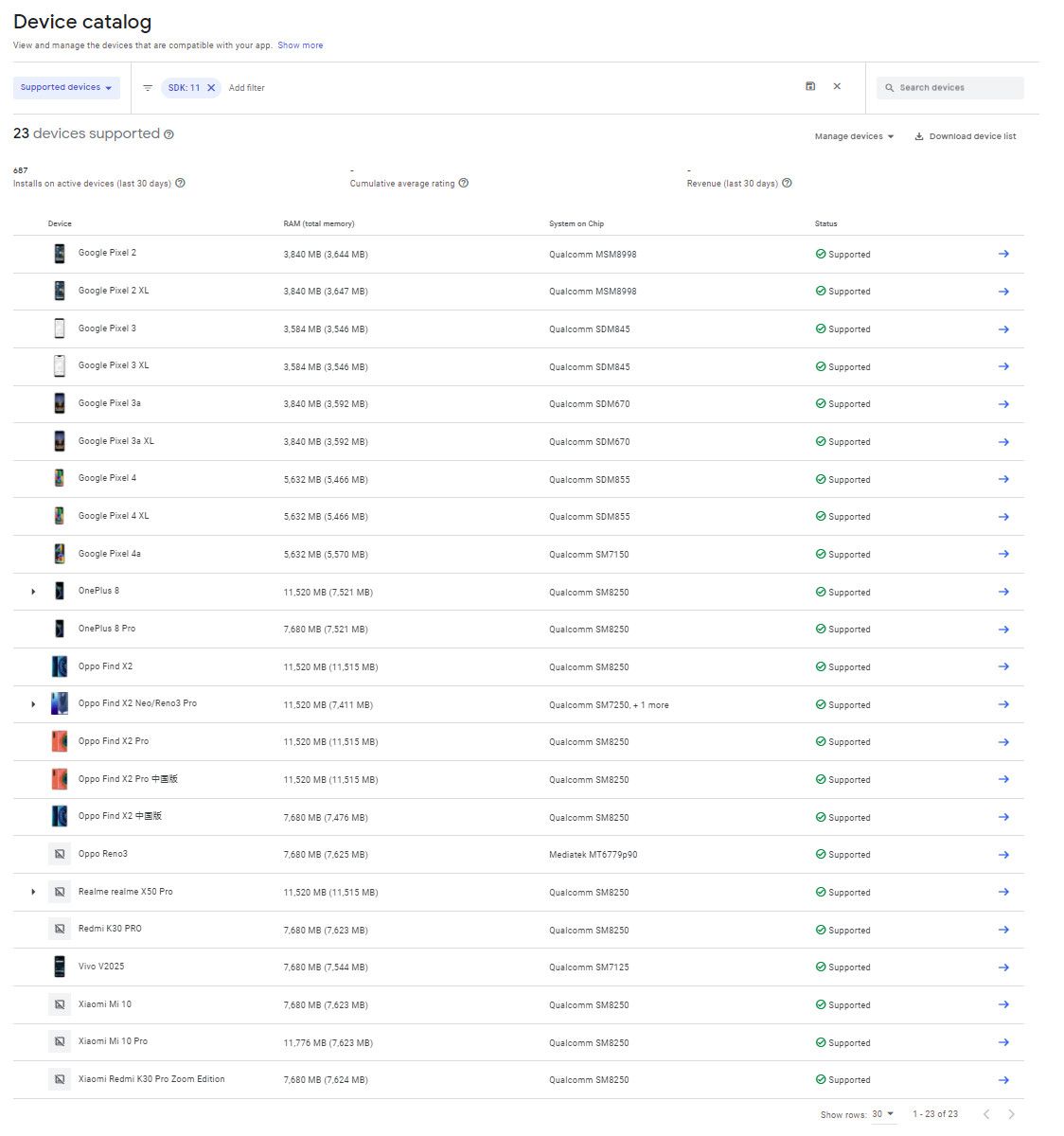This screenshot has height=1136, width=1064.
Task: Click Add filter
Action: [247, 88]
